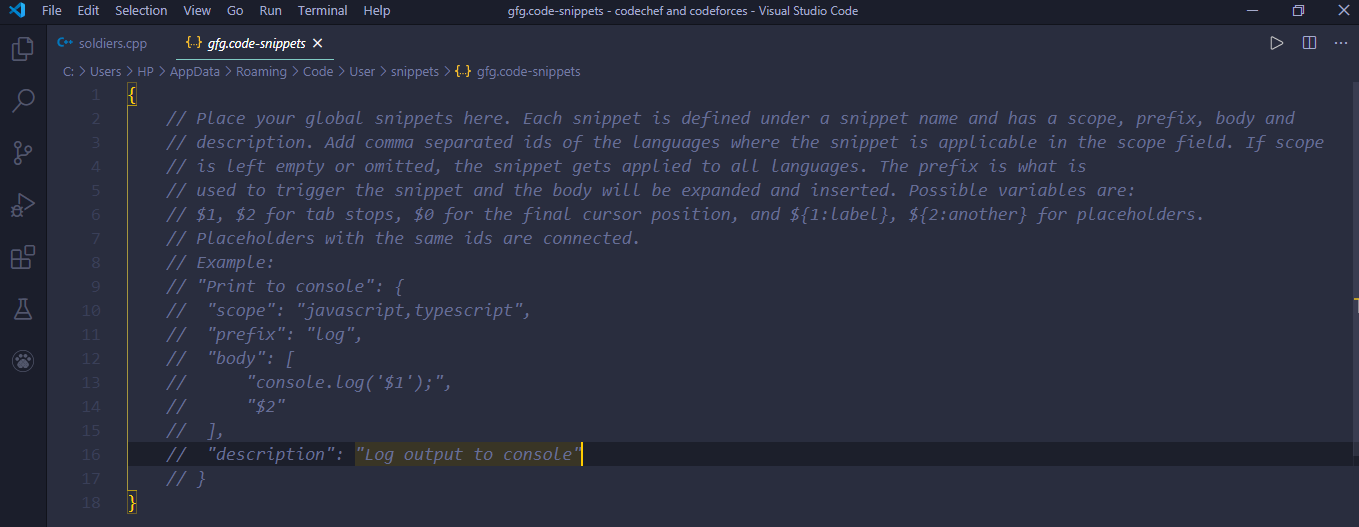Viewport: 1359px width, 527px height.
Task: Click the AppData breadcrumb folder
Action: pyautogui.click(x=196, y=72)
